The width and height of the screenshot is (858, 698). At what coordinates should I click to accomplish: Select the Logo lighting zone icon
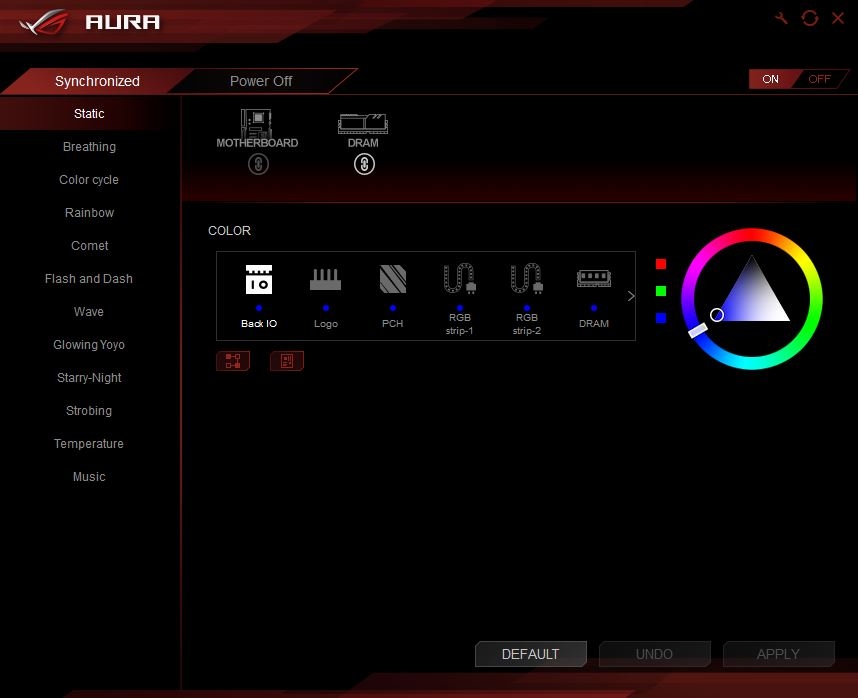(x=325, y=280)
